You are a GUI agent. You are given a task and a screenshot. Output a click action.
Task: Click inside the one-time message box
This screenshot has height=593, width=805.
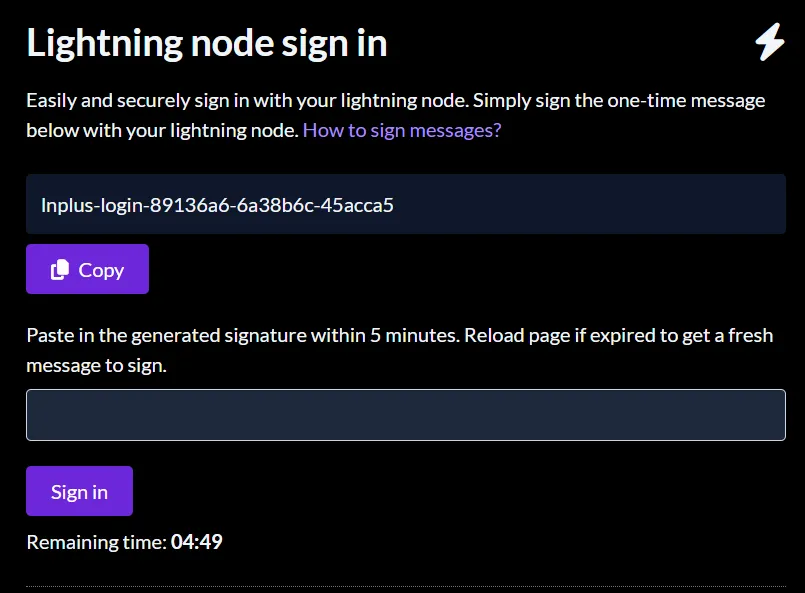click(406, 204)
